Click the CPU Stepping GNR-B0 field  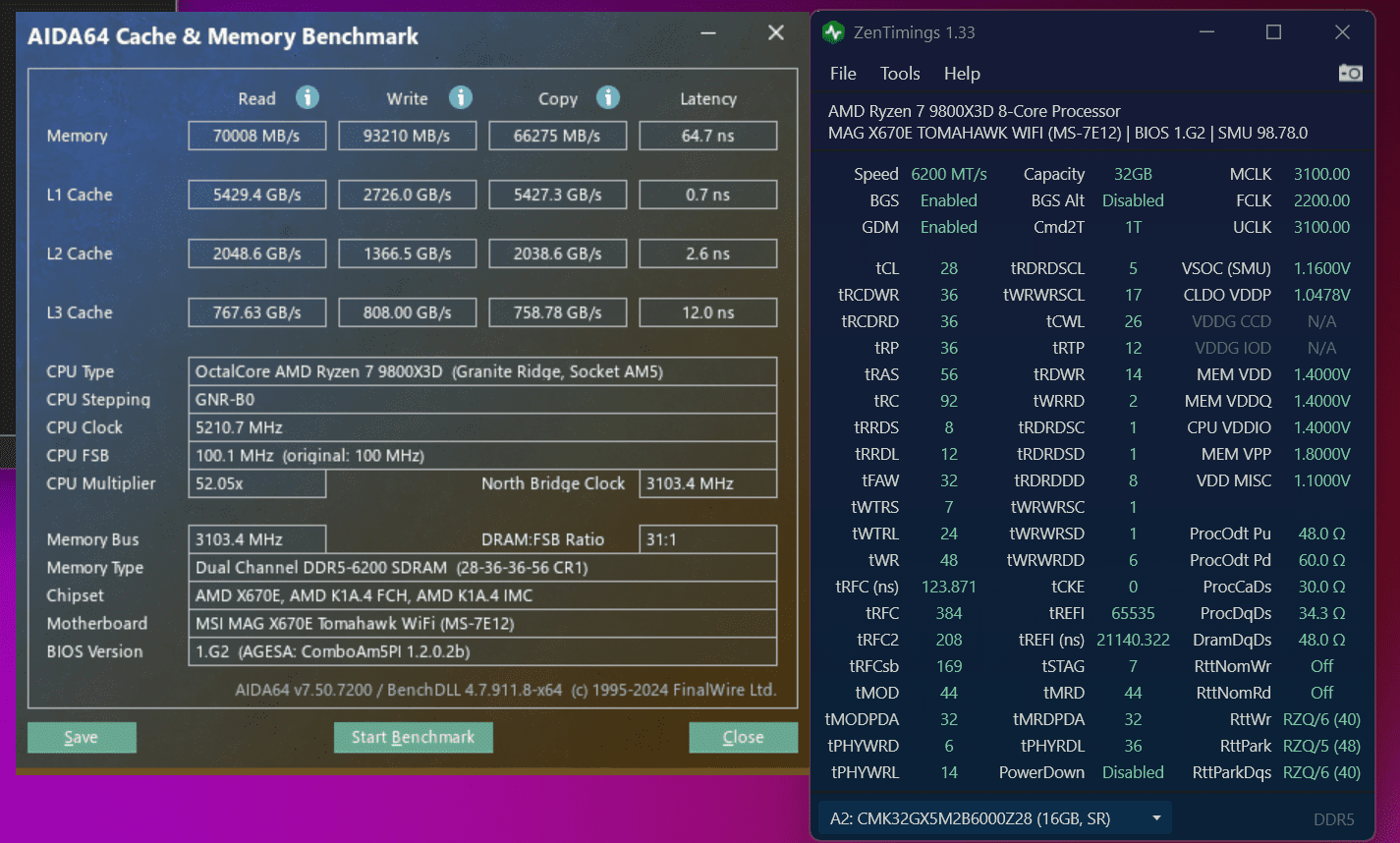point(482,400)
